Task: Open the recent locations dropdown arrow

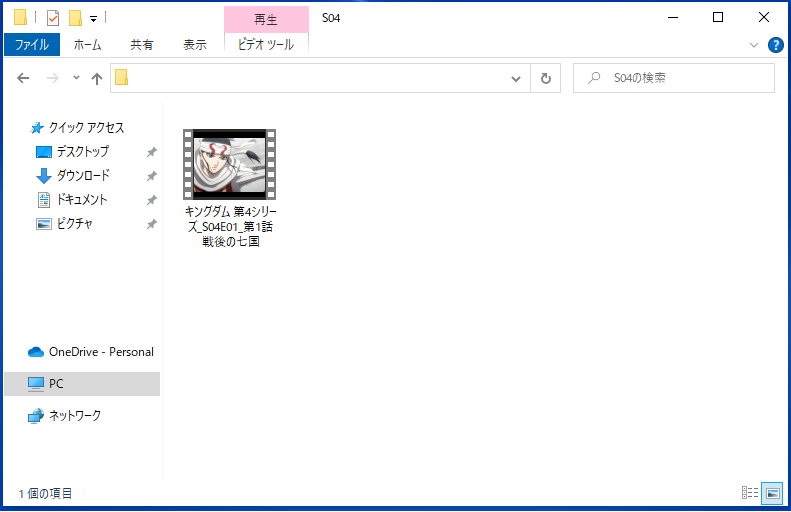Action: pos(76,78)
